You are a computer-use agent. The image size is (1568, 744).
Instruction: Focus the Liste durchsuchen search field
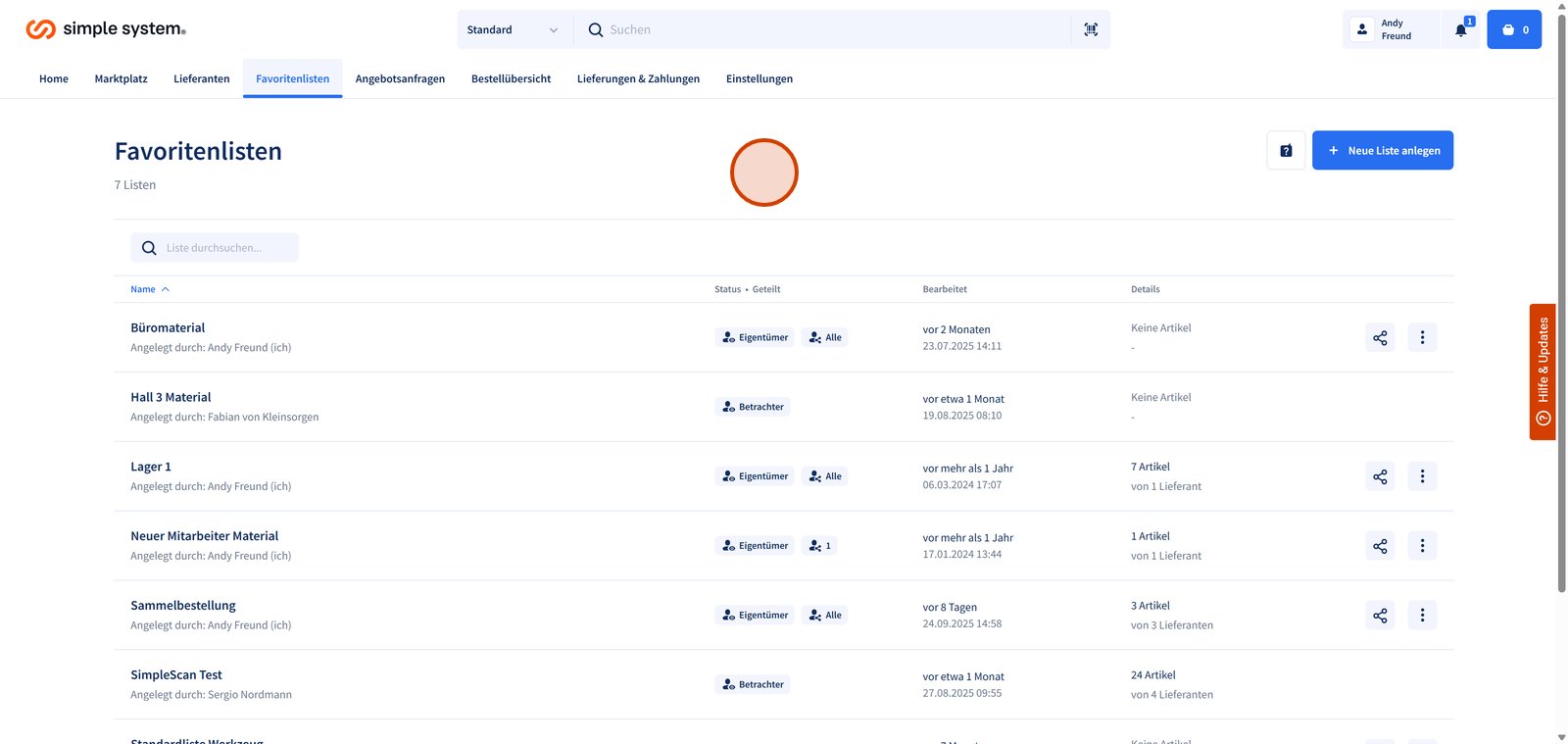point(225,248)
